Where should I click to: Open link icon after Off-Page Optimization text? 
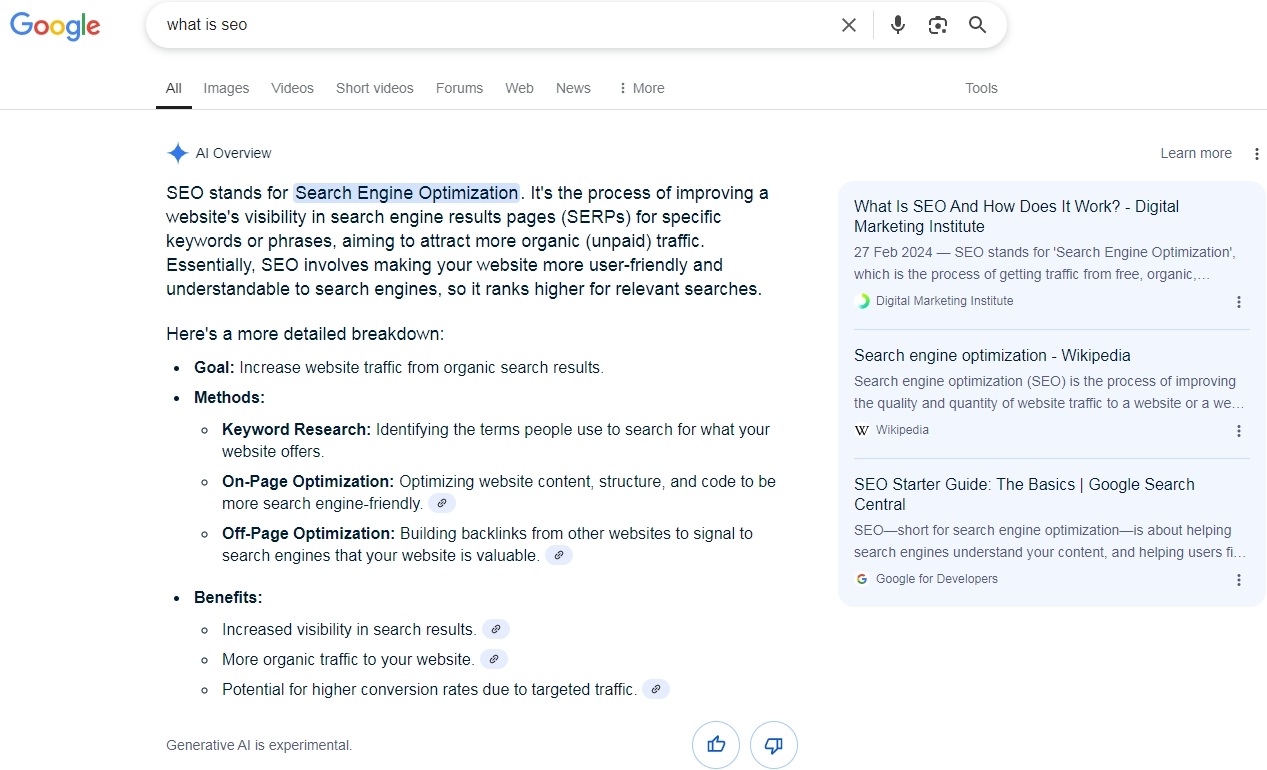[x=559, y=555]
